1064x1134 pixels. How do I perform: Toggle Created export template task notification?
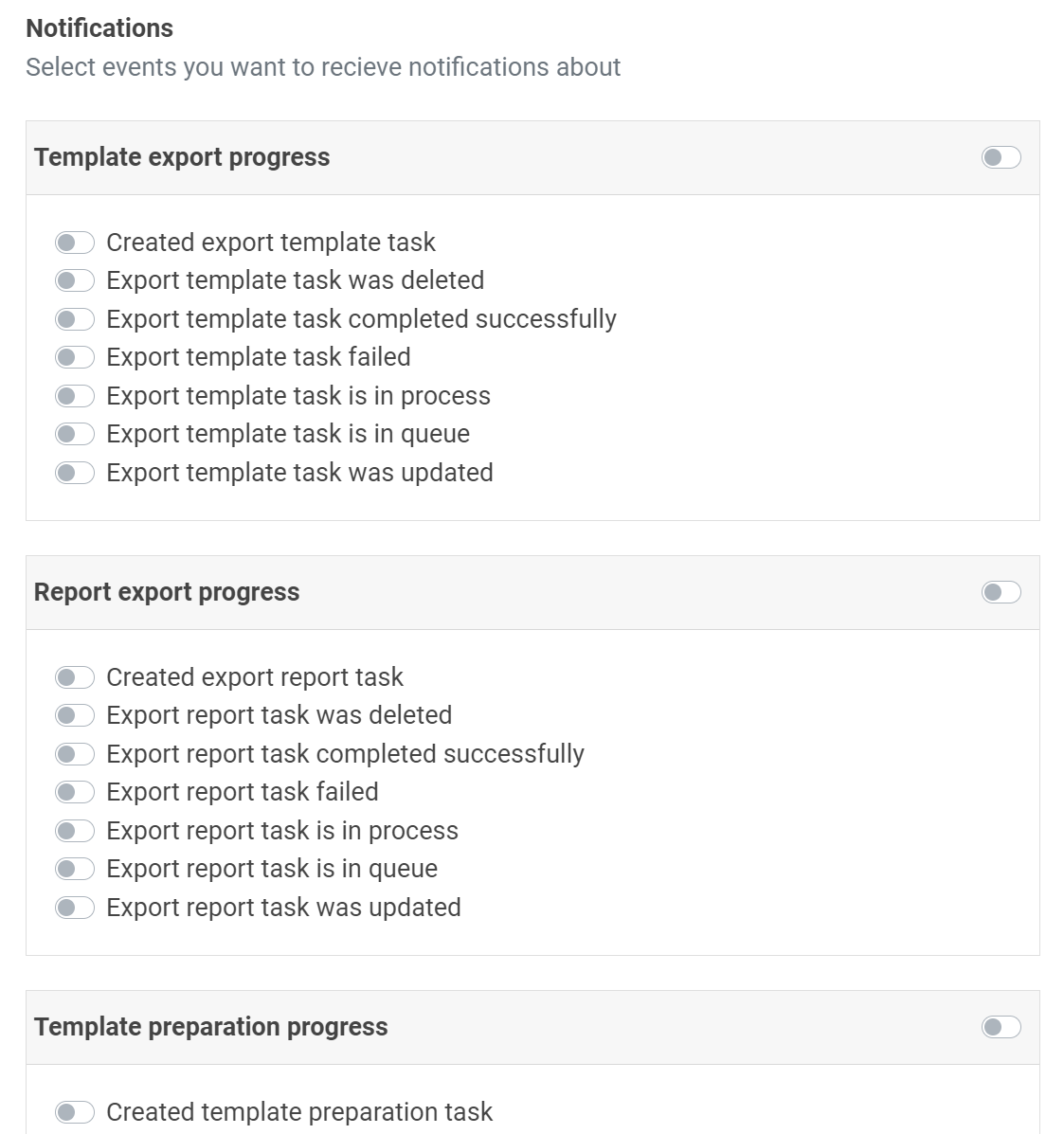(x=75, y=243)
